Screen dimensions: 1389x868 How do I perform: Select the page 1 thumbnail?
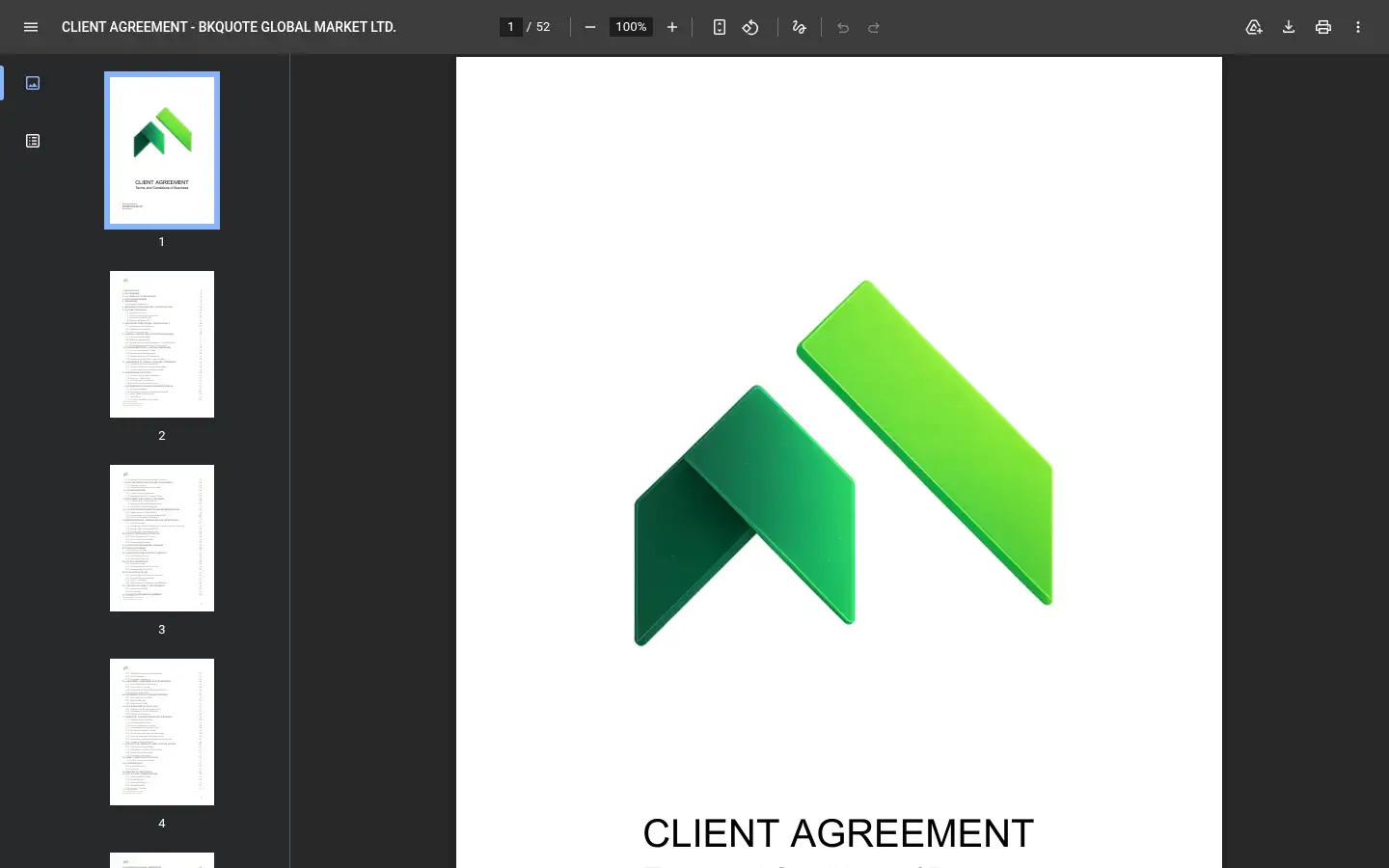tap(162, 150)
